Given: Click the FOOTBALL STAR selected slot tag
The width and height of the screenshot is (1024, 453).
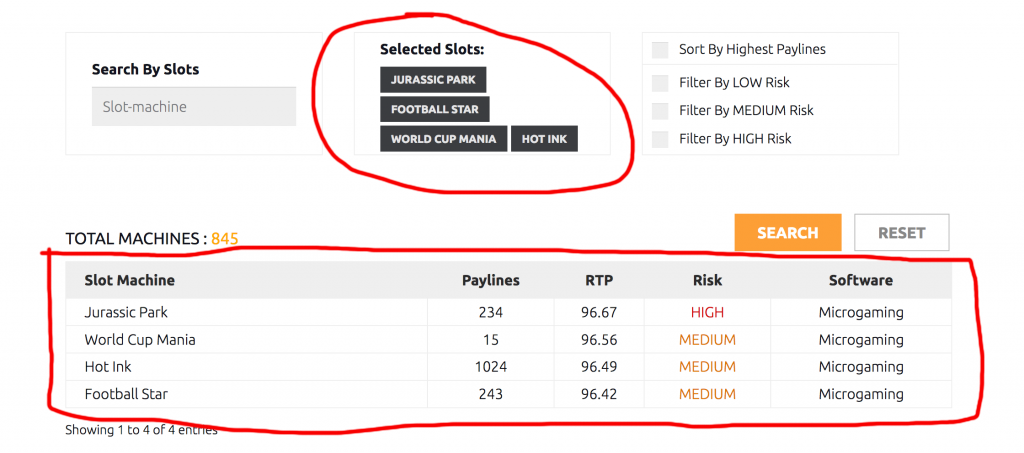Looking at the screenshot, I should point(434,109).
